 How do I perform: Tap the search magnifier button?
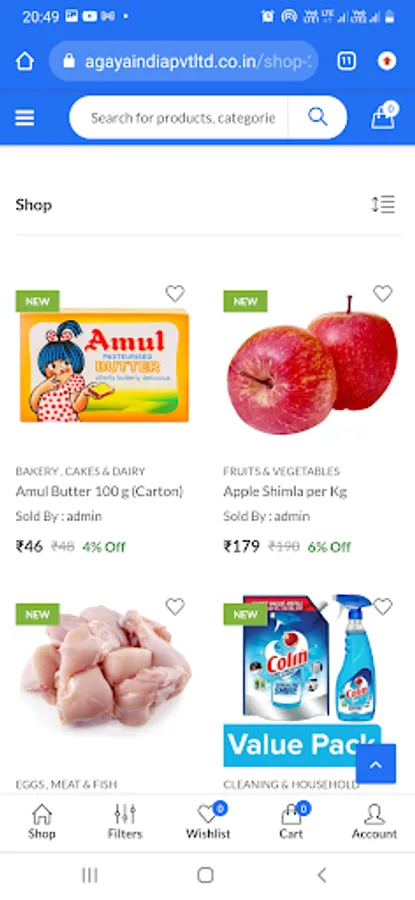point(317,117)
